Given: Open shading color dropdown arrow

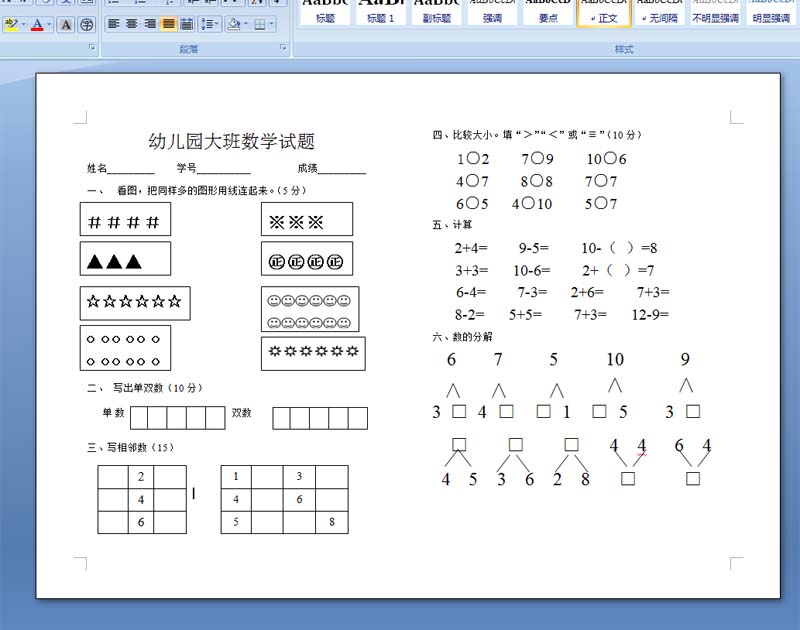Looking at the screenshot, I should [246, 24].
